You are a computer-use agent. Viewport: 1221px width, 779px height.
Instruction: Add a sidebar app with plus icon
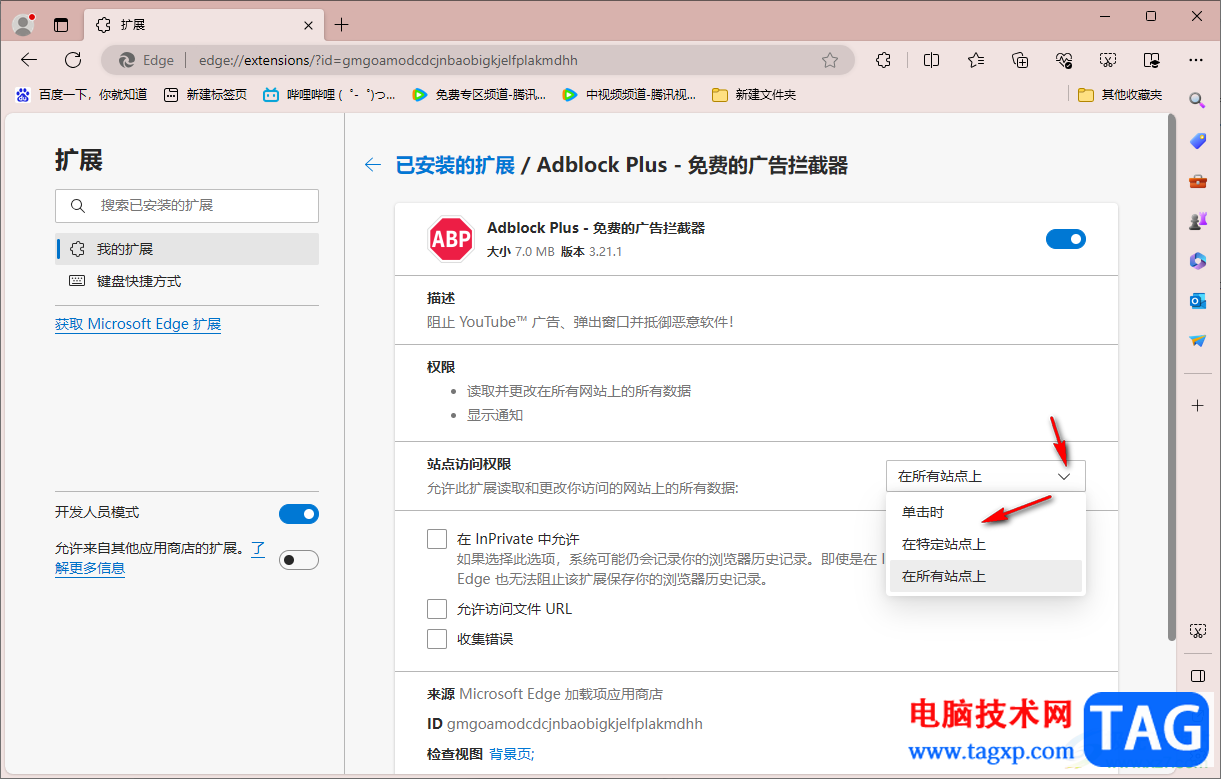(1197, 405)
